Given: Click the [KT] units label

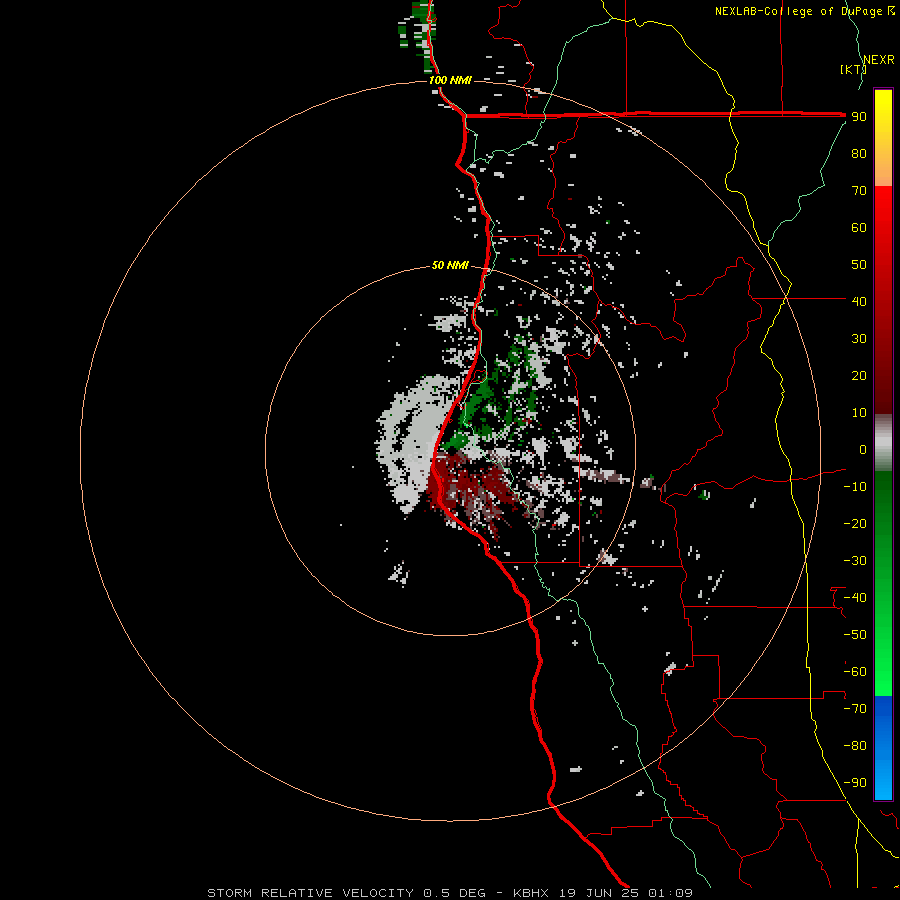Looking at the screenshot, I should (853, 69).
